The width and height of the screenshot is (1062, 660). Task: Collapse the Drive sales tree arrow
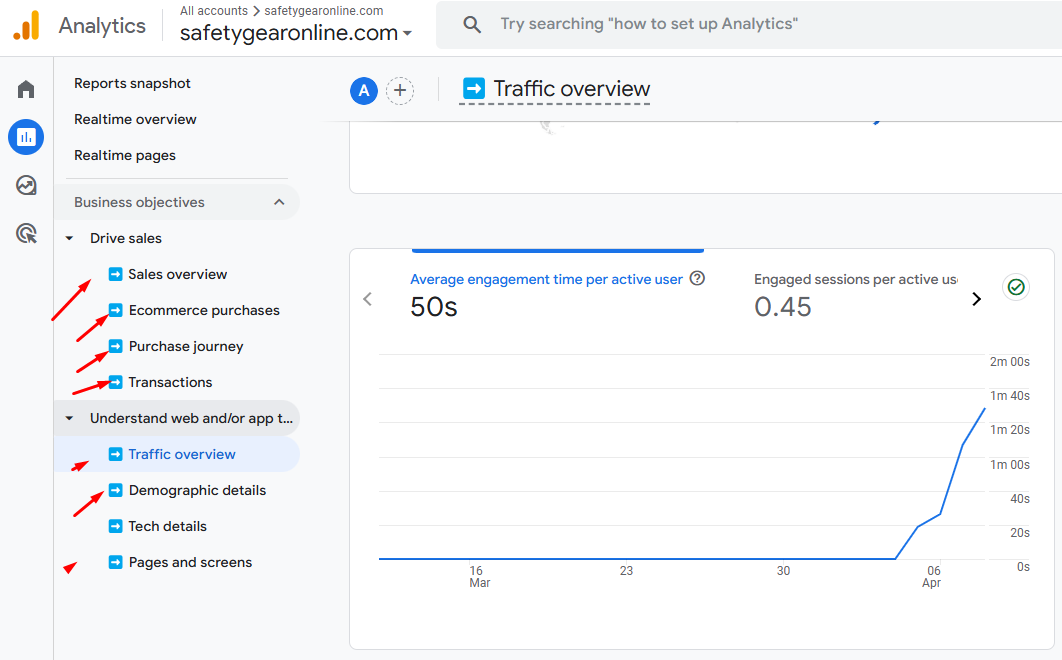point(69,239)
